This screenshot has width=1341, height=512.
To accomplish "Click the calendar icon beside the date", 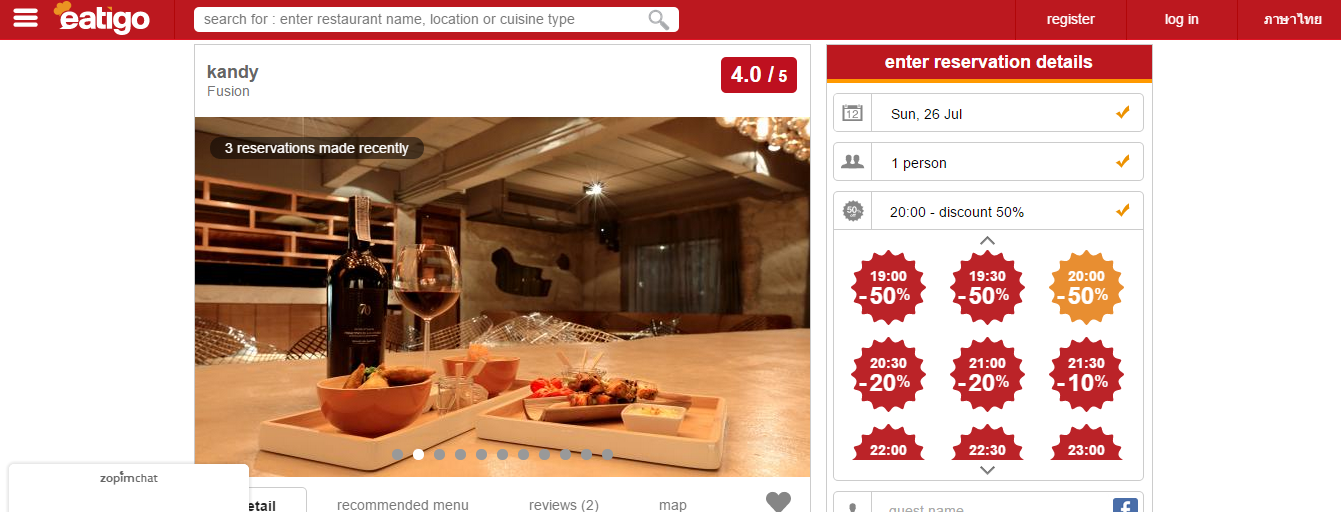I will click(852, 113).
